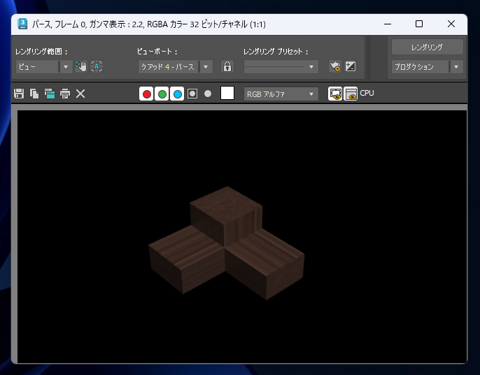Minimize the rendered frame window

(x=387, y=24)
